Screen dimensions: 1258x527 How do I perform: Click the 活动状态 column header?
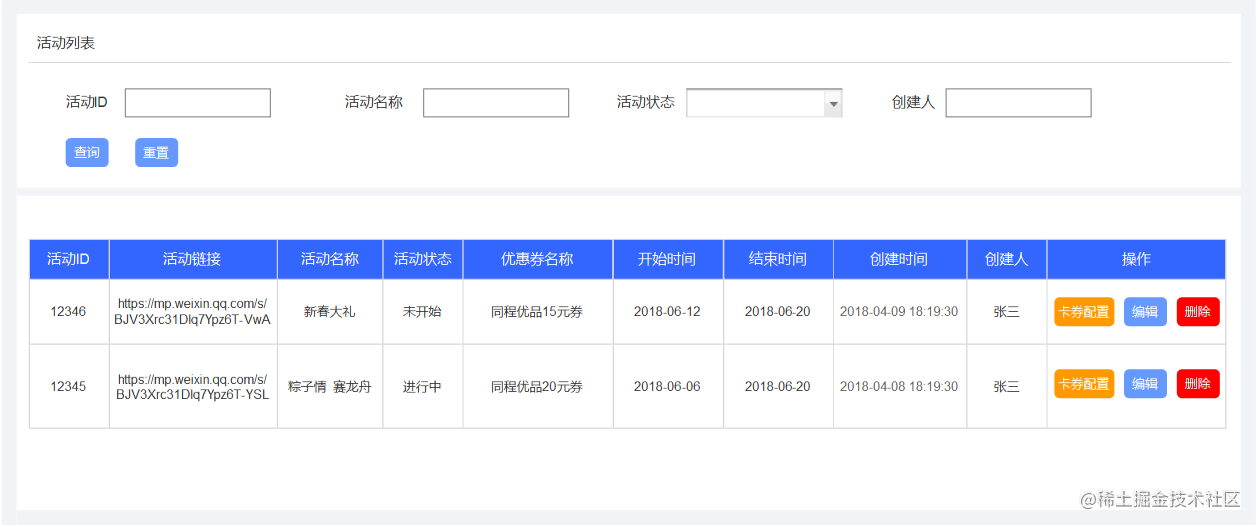(x=422, y=259)
